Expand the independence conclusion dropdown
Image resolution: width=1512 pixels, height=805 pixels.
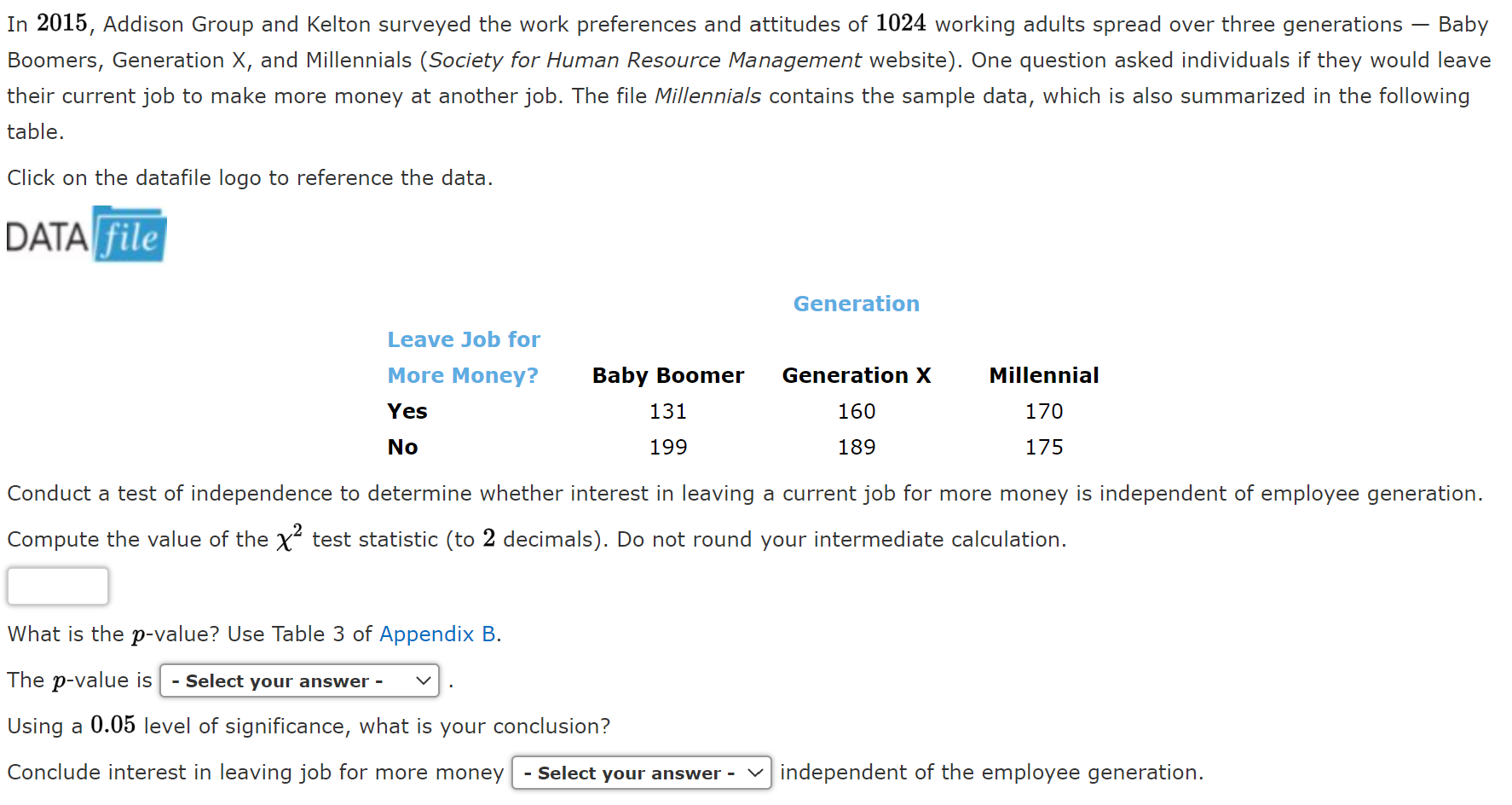pos(642,773)
